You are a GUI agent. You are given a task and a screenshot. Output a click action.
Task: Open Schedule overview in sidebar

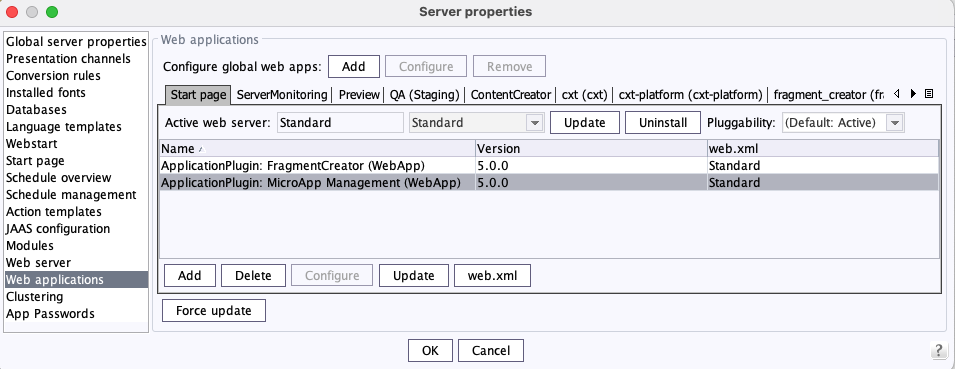(x=76, y=178)
